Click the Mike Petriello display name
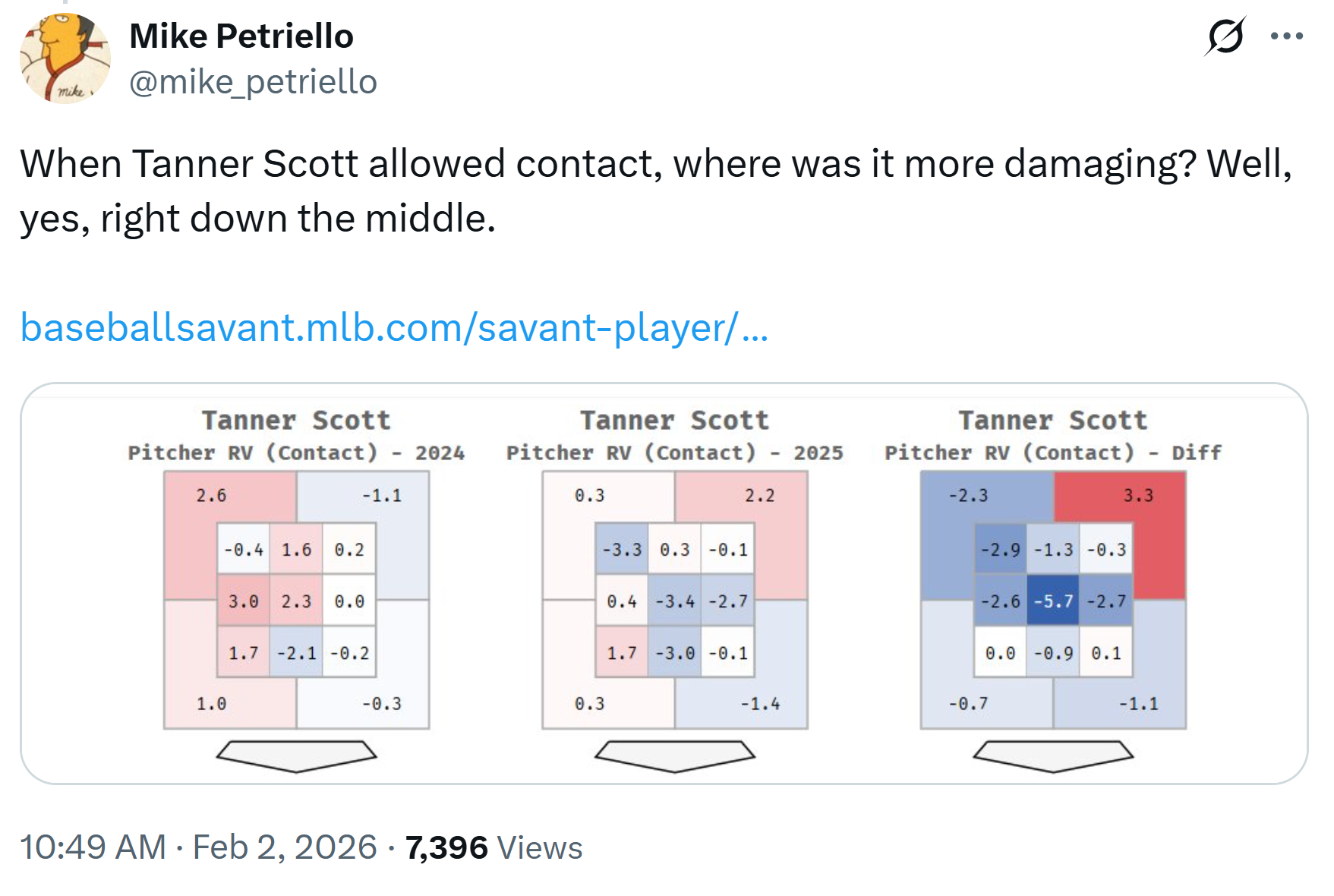This screenshot has width=1334, height=896. tap(241, 36)
